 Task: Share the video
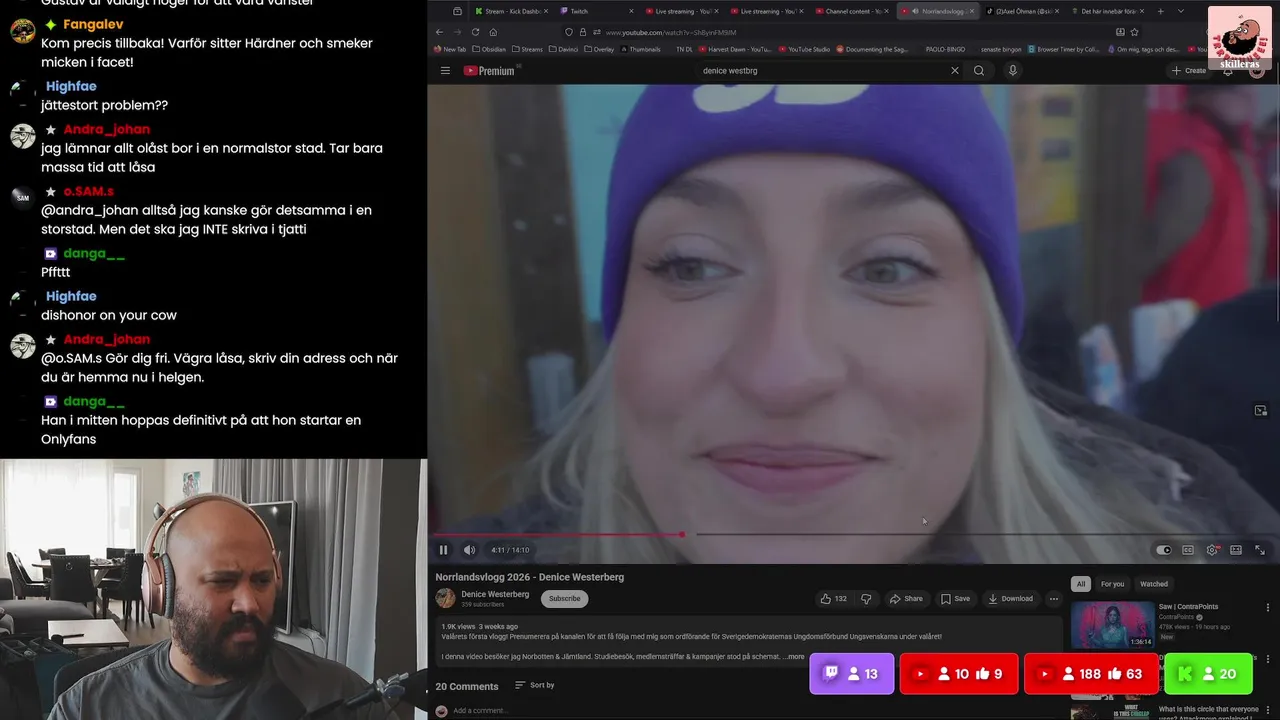coord(906,599)
